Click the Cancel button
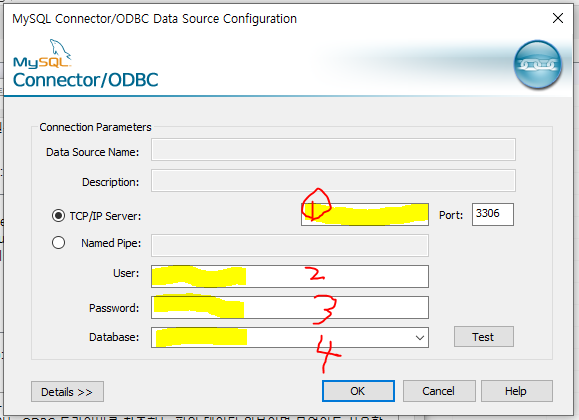Viewport: 579px width, 420px height. click(x=439, y=391)
